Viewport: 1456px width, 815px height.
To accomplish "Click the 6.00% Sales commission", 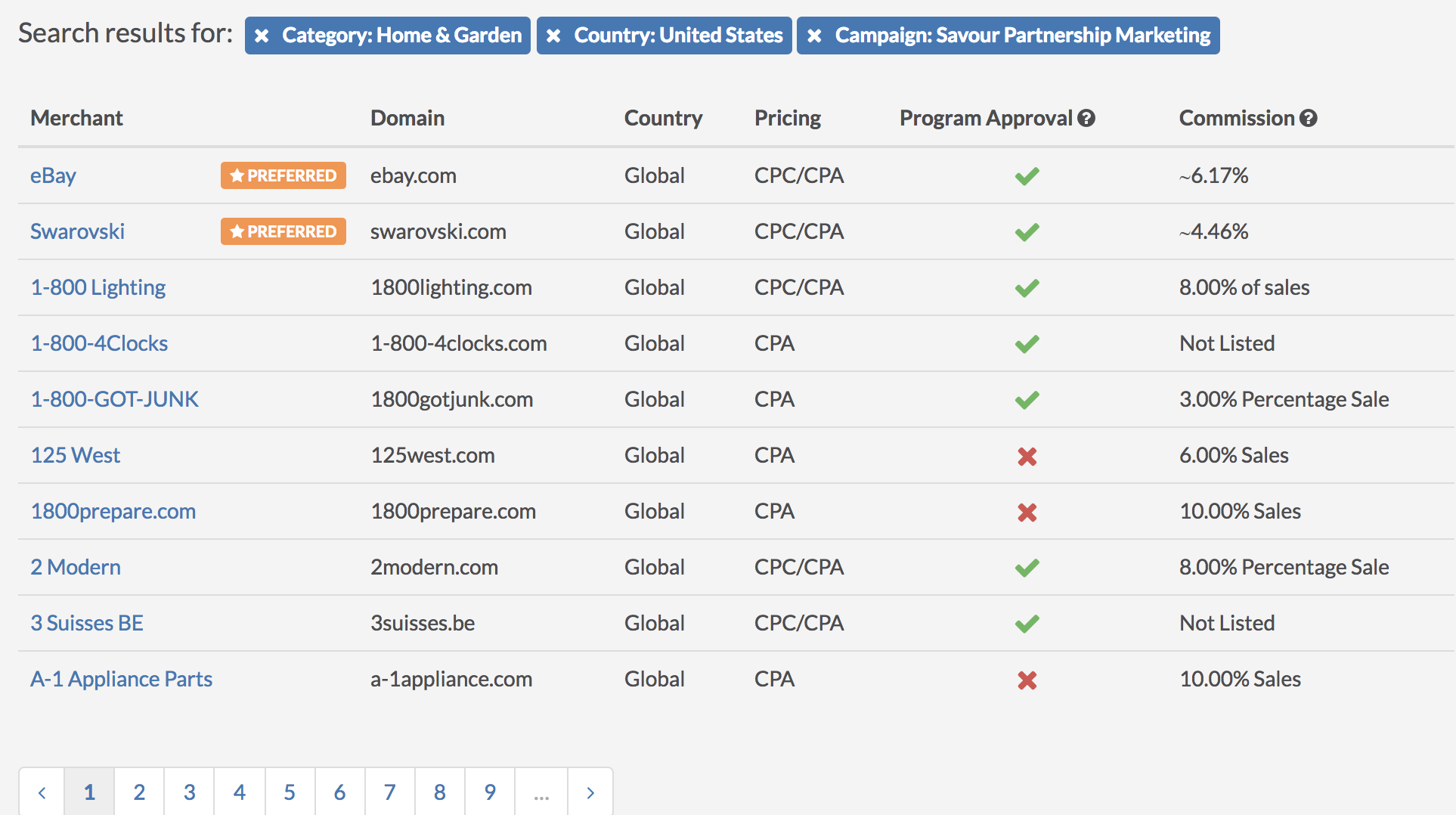I will (1234, 455).
